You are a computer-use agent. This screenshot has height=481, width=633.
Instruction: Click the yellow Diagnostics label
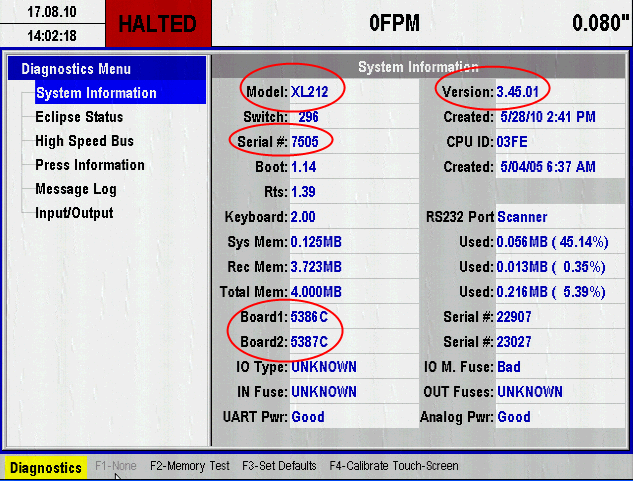click(x=46, y=468)
